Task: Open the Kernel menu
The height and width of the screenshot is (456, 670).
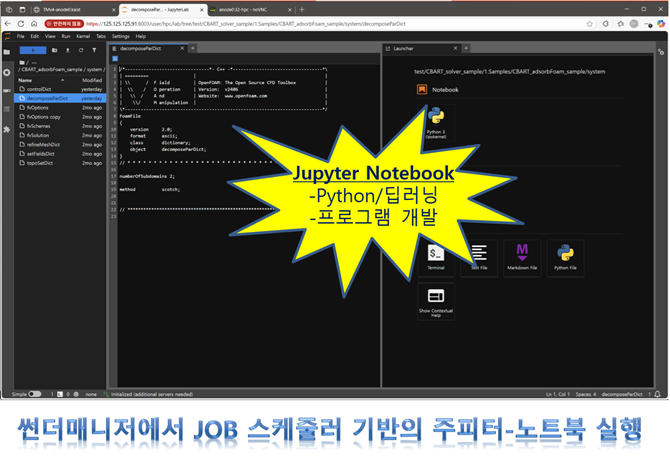Action: click(83, 36)
